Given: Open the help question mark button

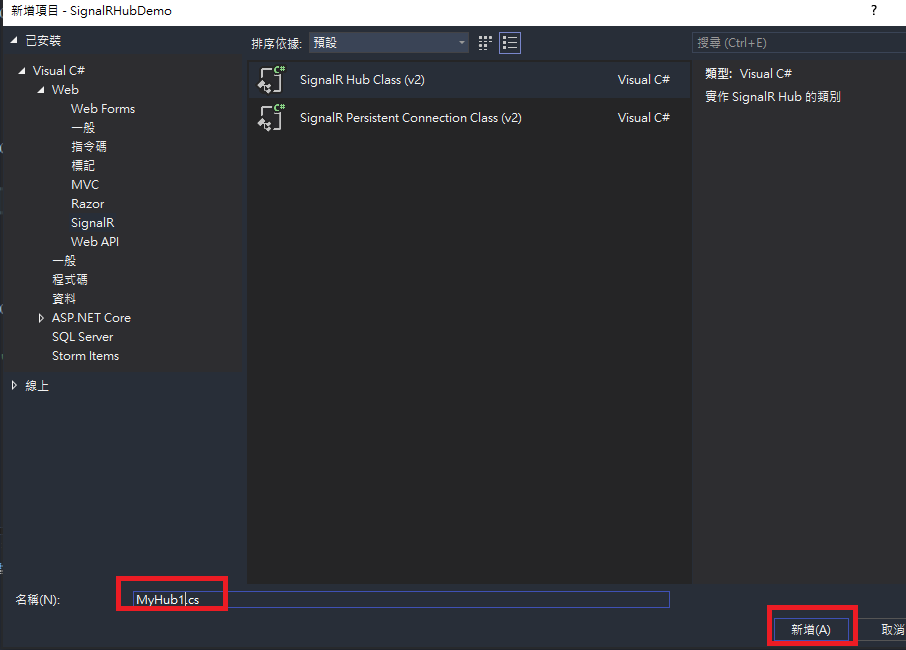Looking at the screenshot, I should pyautogui.click(x=874, y=10).
